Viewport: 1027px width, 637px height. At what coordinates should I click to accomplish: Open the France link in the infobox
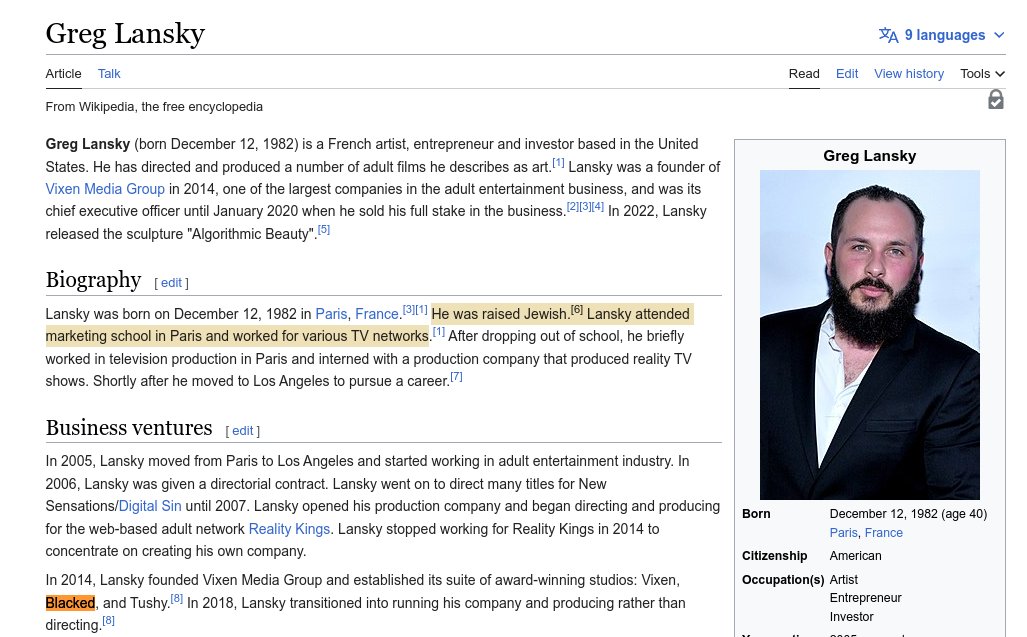[884, 533]
